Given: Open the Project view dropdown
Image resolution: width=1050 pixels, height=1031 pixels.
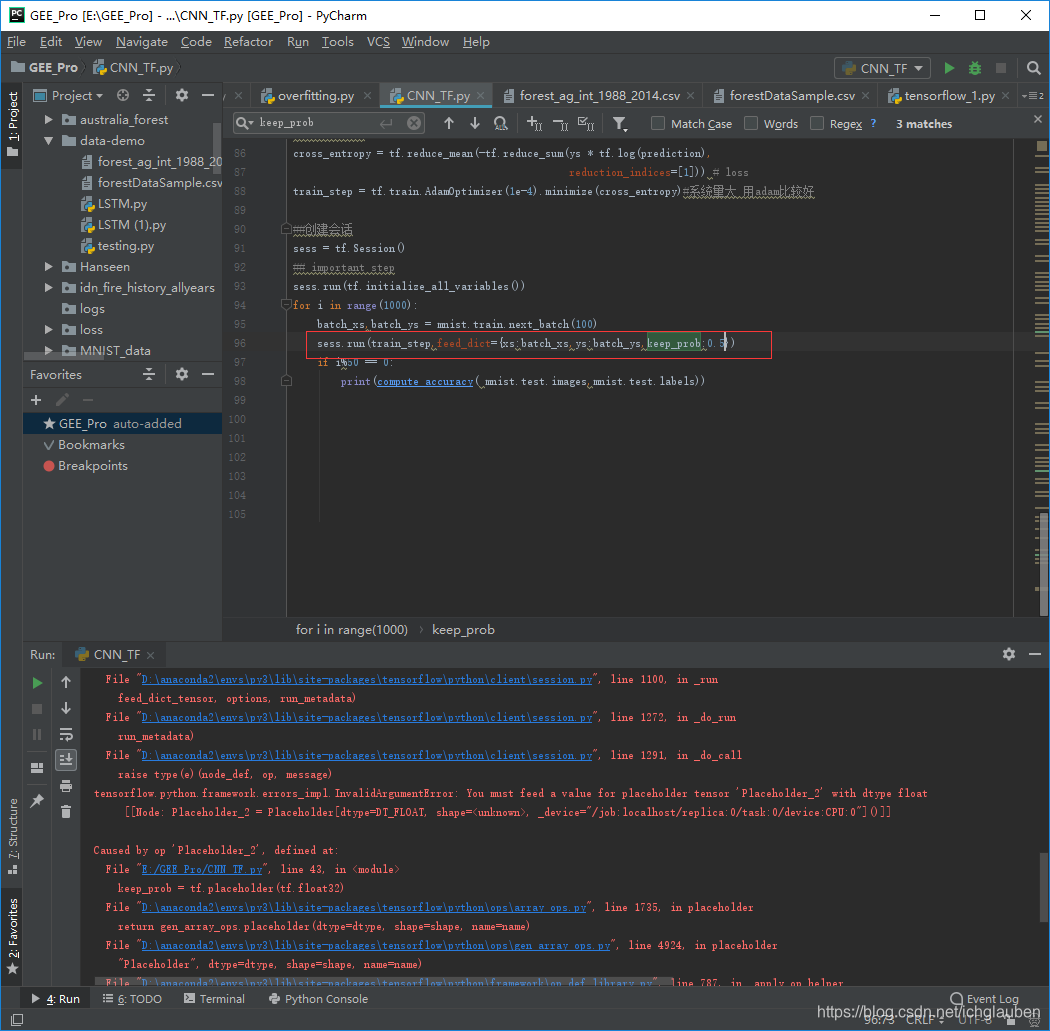Looking at the screenshot, I should [68, 95].
